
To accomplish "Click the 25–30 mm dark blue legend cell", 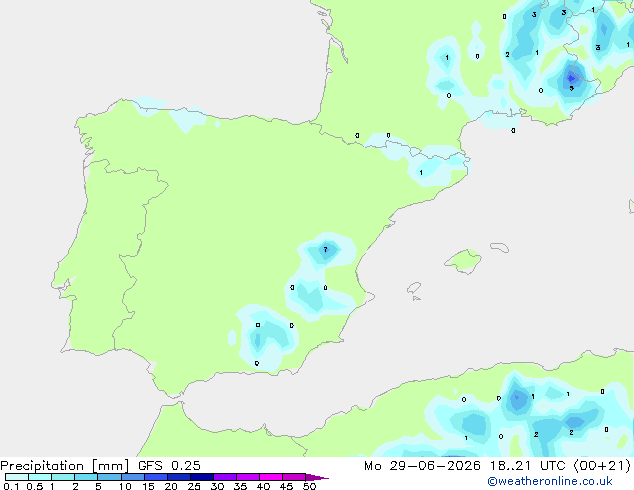I will (x=201, y=477).
